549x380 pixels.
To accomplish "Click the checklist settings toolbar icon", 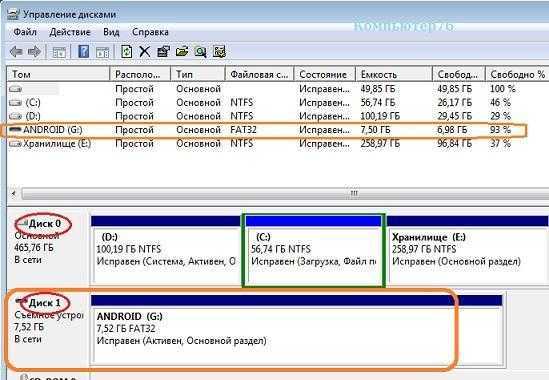I will coord(219,52).
